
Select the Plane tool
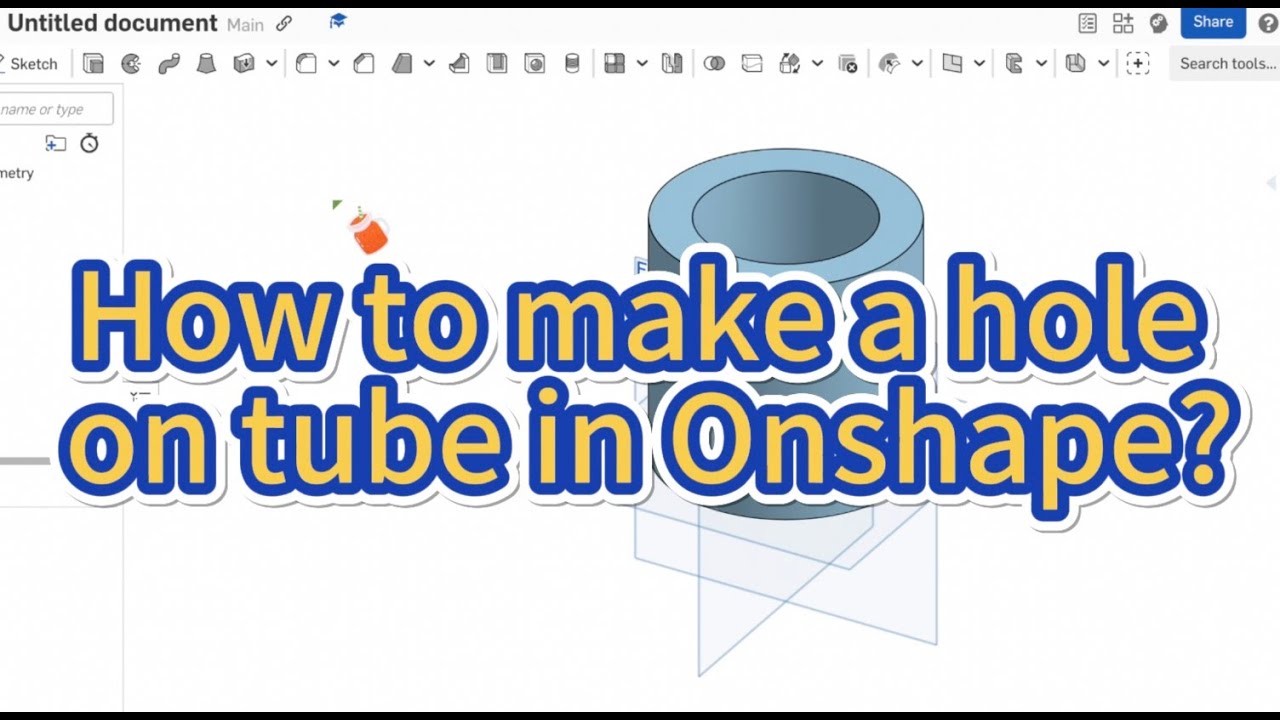952,64
